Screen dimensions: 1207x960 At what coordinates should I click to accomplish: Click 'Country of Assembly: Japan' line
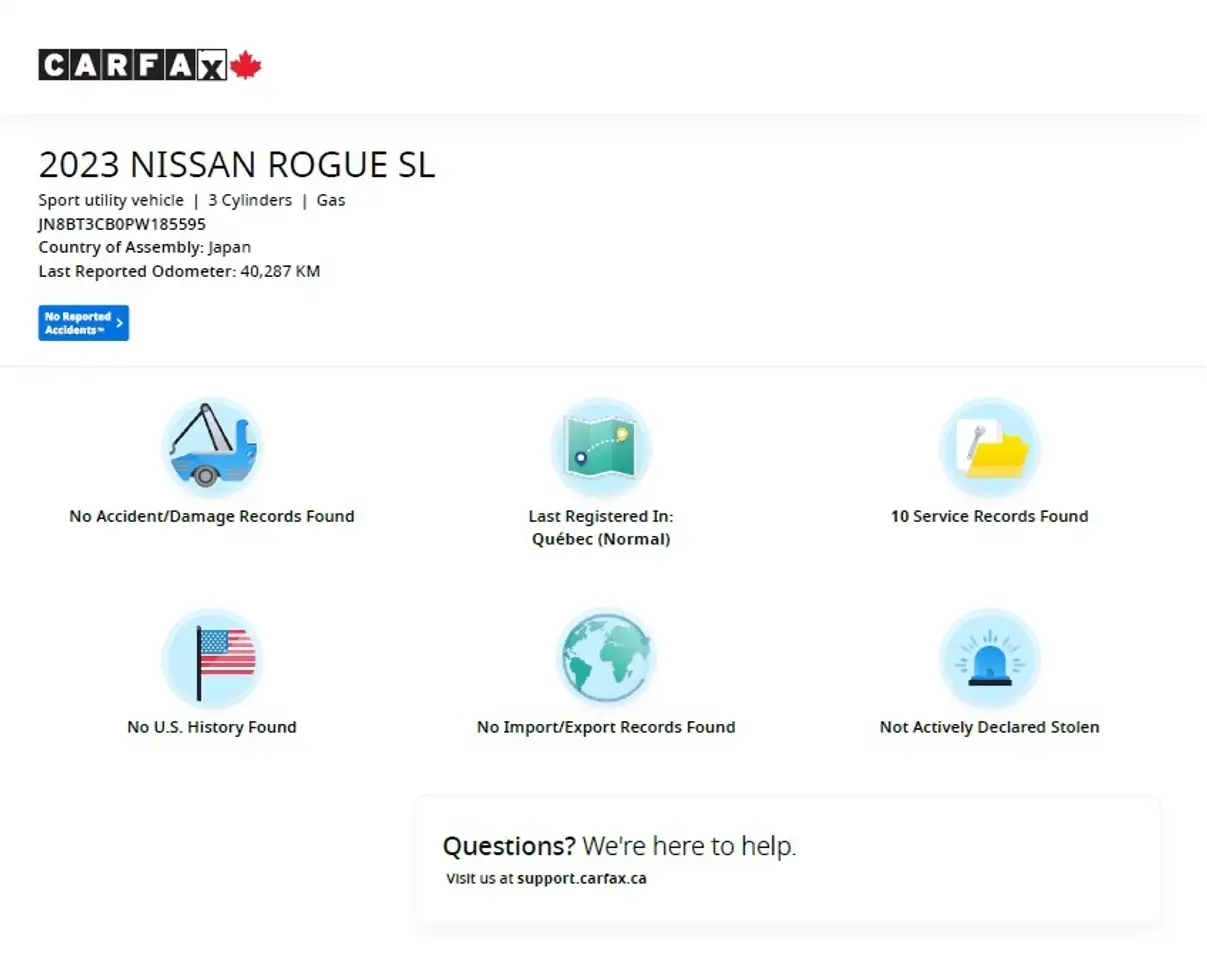(145, 247)
